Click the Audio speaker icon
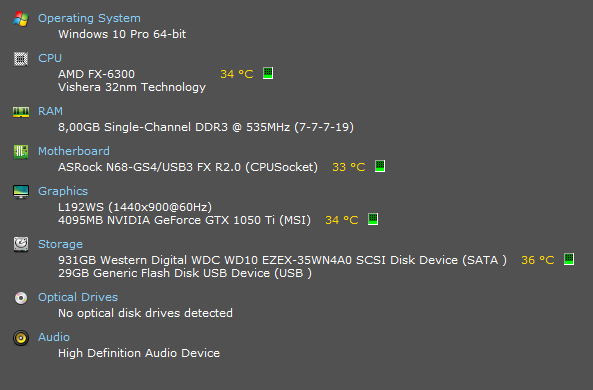The height and width of the screenshot is (390, 593). (x=21, y=338)
